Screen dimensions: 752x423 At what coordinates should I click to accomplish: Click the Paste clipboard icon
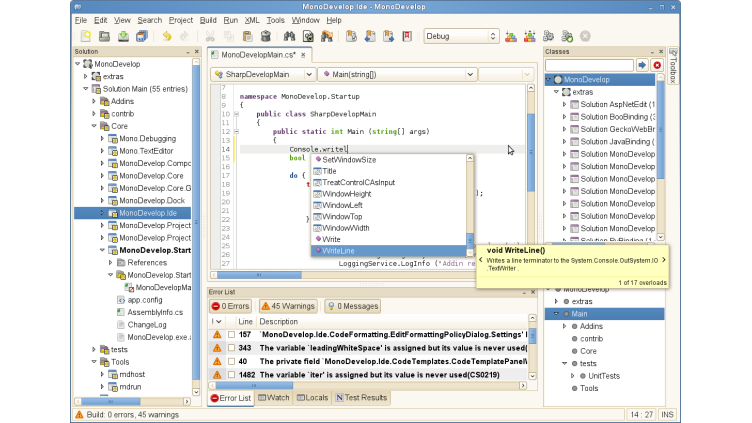247,36
